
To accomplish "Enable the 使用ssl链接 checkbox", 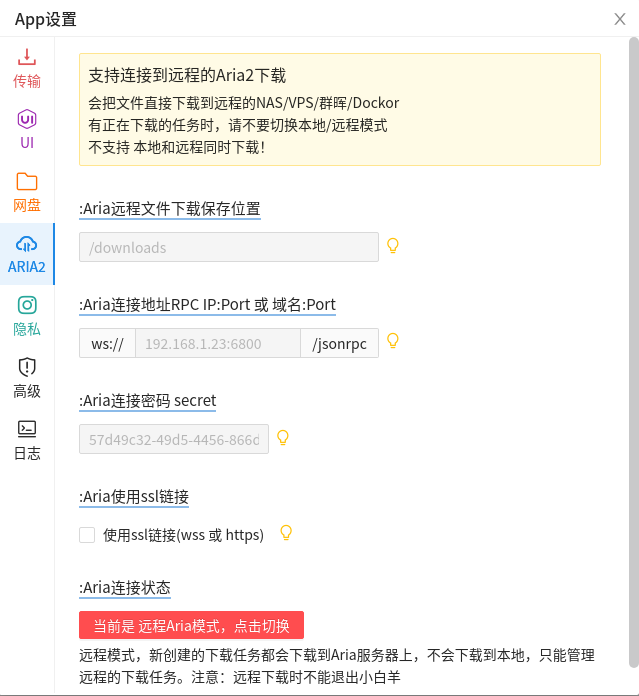I will [87, 535].
